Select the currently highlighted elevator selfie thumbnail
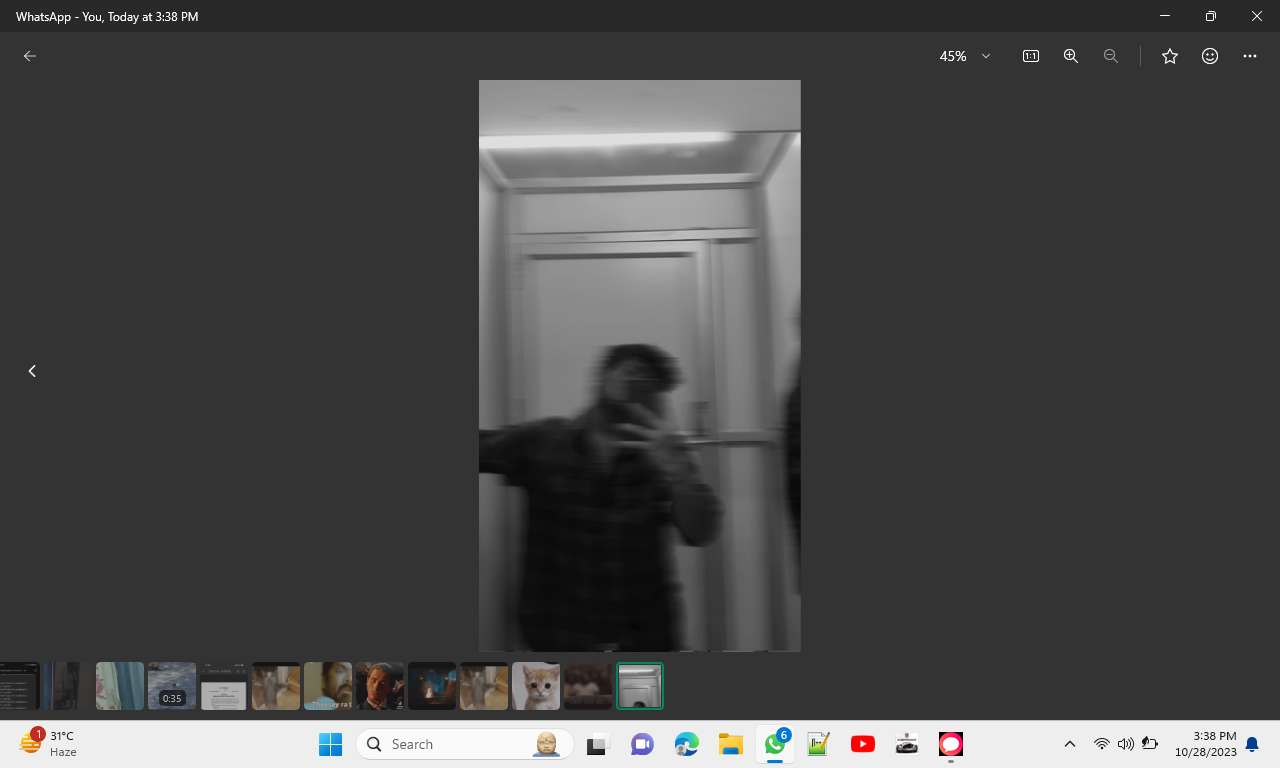This screenshot has height=768, width=1280. click(640, 686)
